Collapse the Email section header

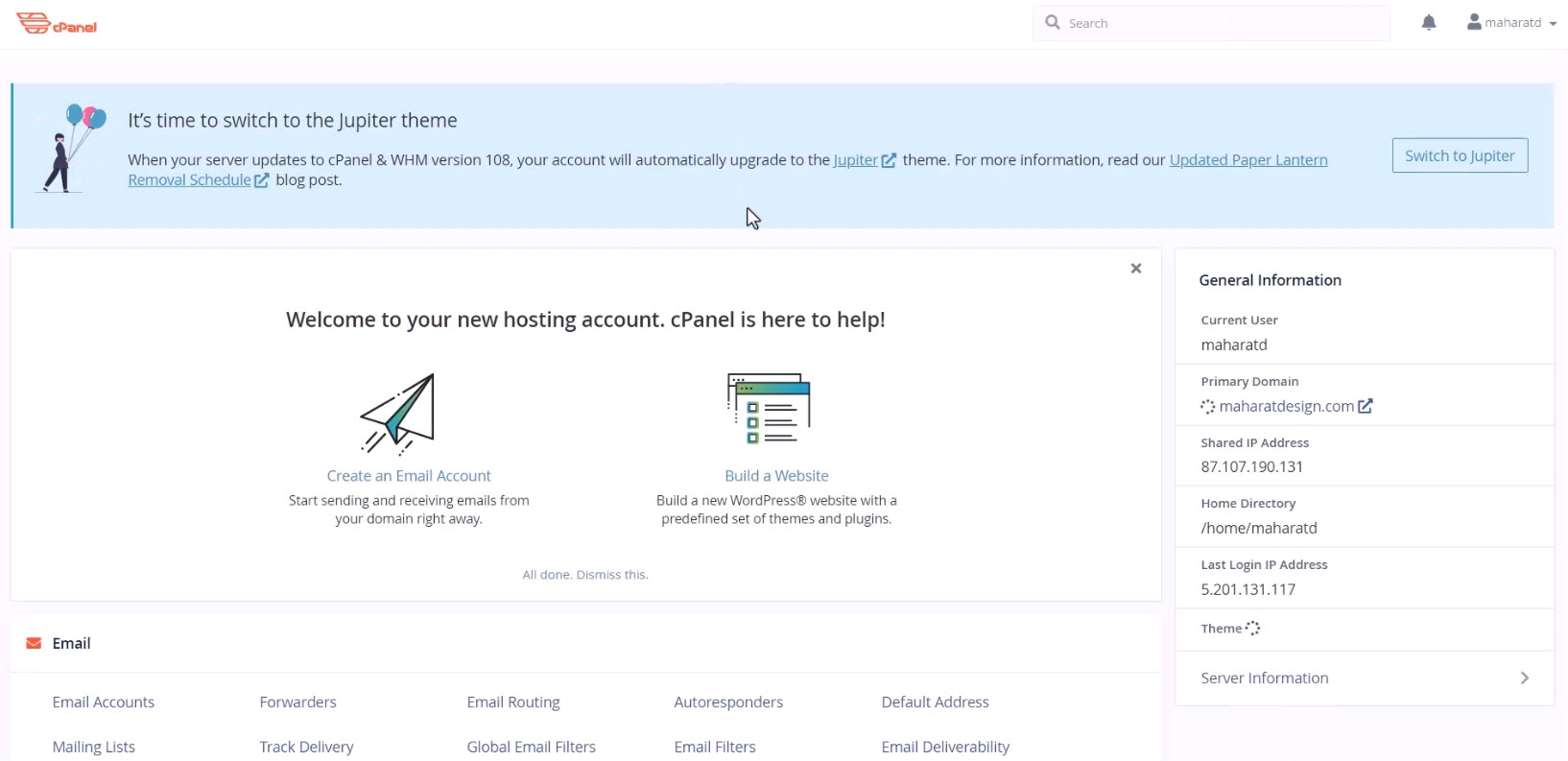[x=585, y=643]
